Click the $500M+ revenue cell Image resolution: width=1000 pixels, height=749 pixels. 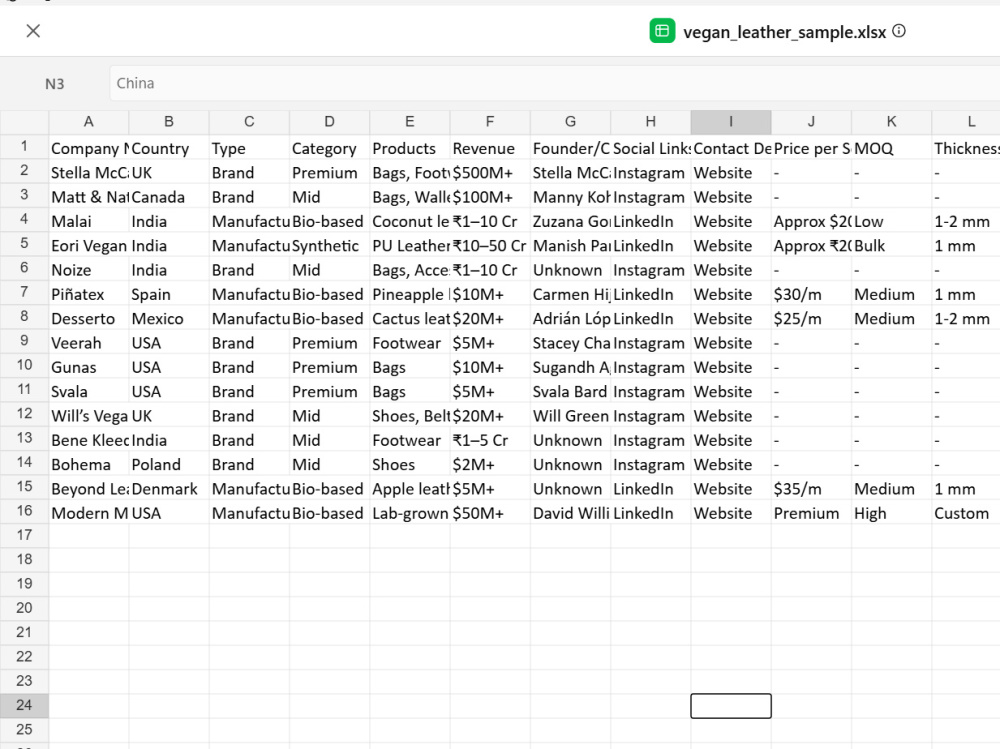(490, 173)
